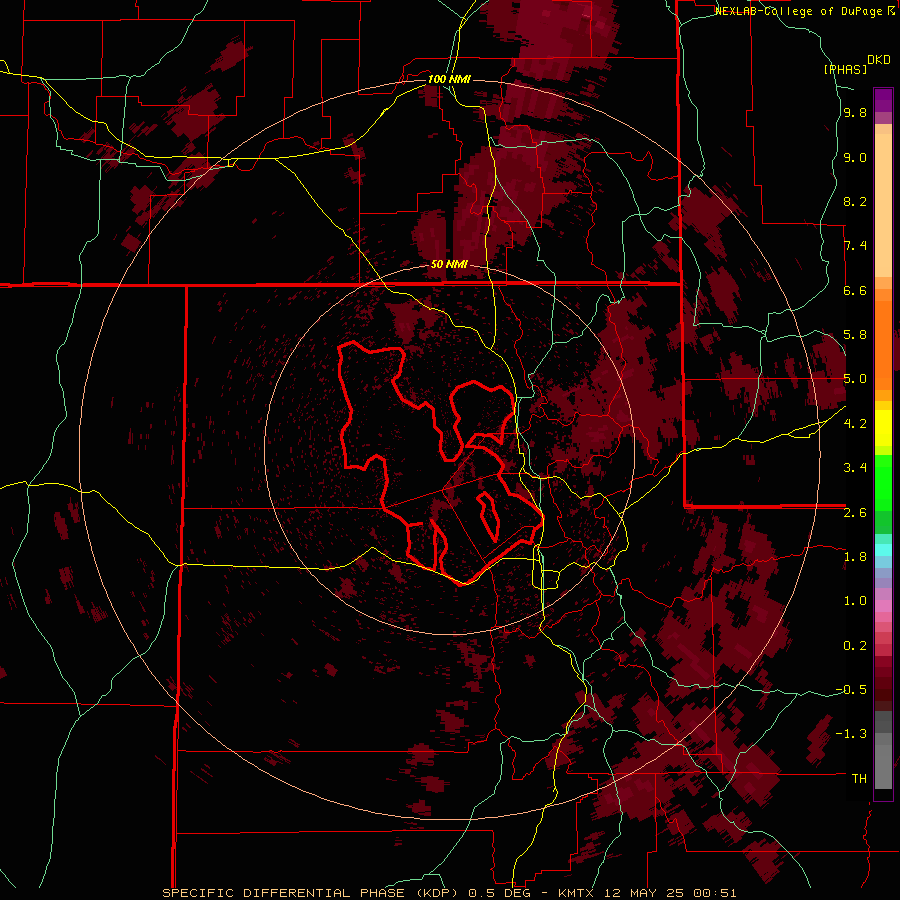Click the 2.6 value on the scale
This screenshot has height=900, width=900.
coord(855,512)
